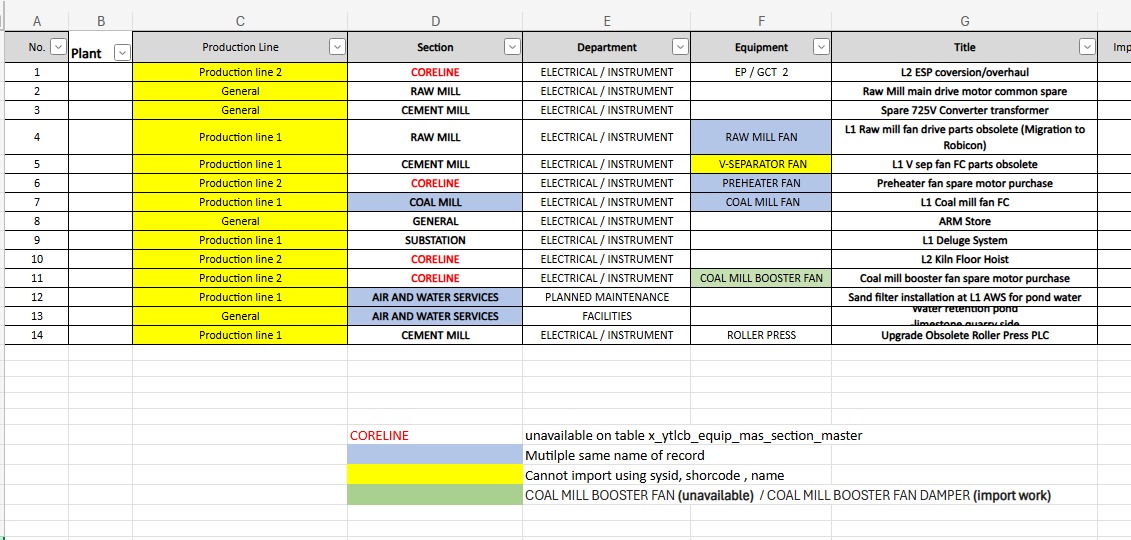1131x540 pixels.
Task: Click the COAL MILL BOOSTER FAN equipment cell
Action: tap(761, 278)
